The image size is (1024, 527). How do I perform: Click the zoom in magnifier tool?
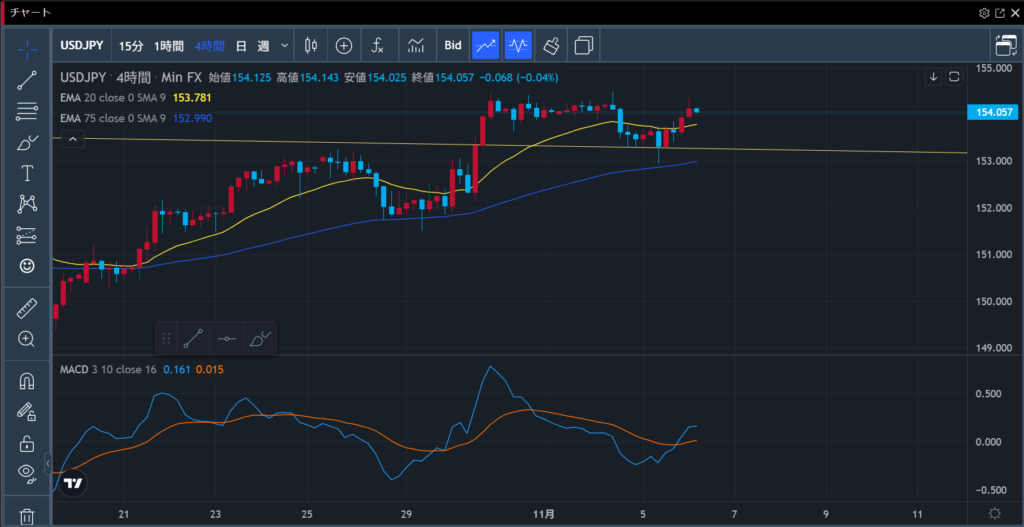click(27, 340)
